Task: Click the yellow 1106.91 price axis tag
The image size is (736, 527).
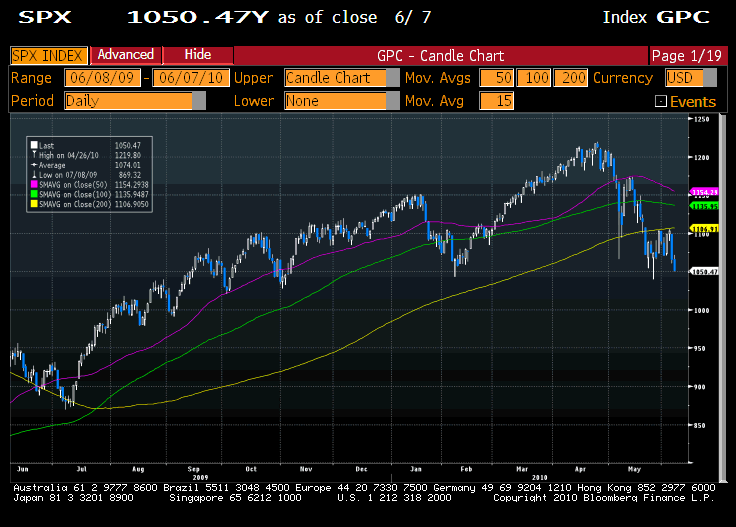Action: pos(707,229)
